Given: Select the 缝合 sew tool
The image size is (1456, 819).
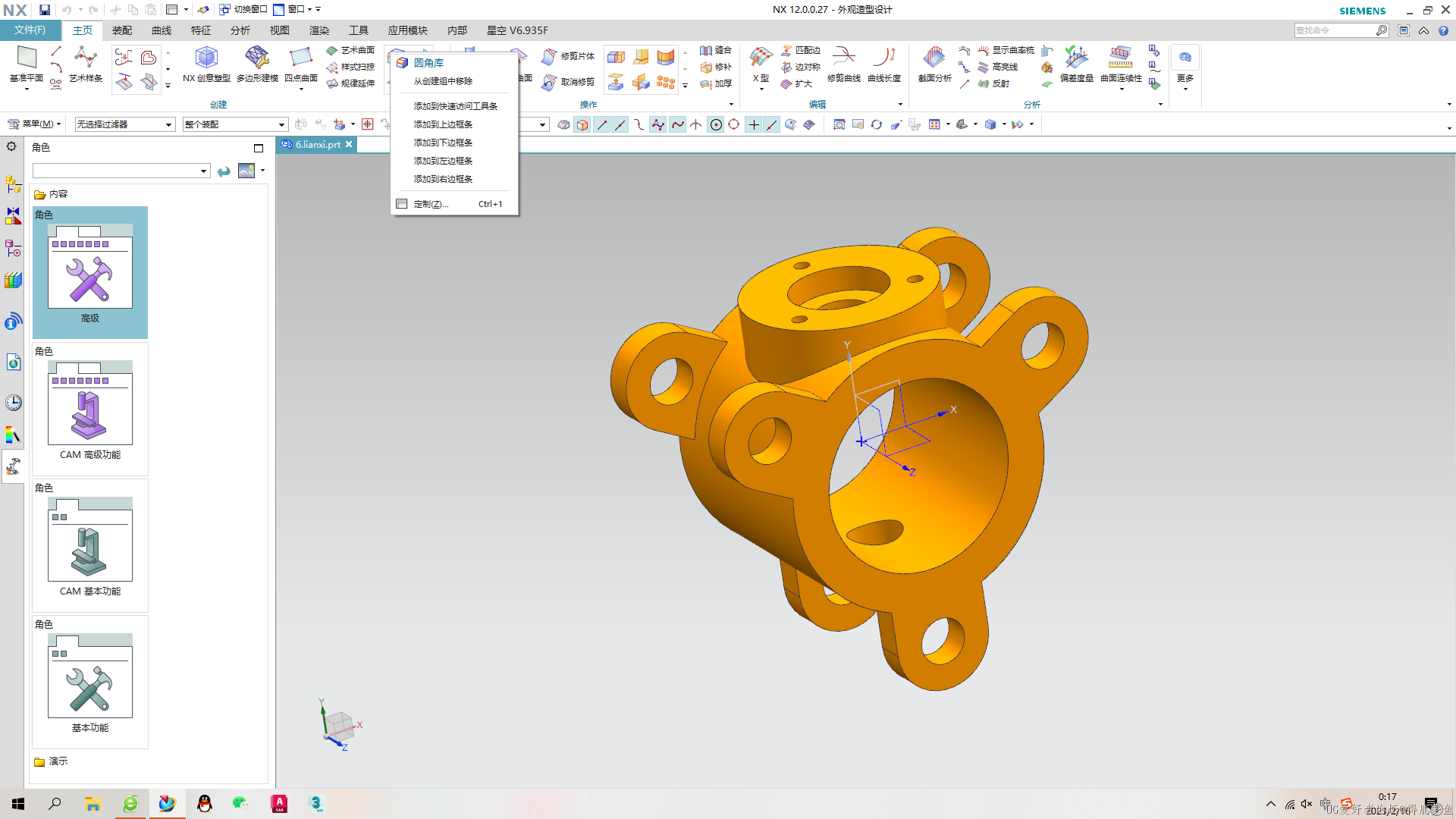Looking at the screenshot, I should (x=716, y=50).
